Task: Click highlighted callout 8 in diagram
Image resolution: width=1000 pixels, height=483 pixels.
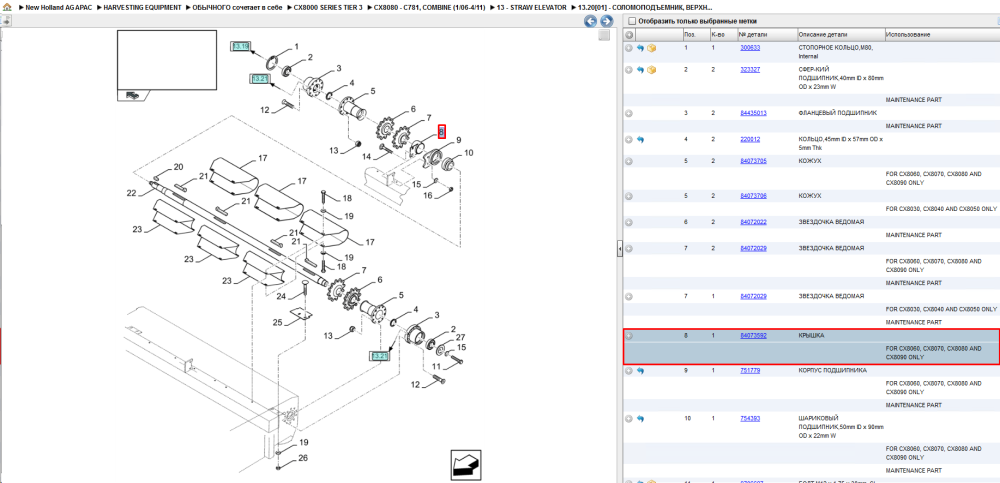Action: (441, 131)
